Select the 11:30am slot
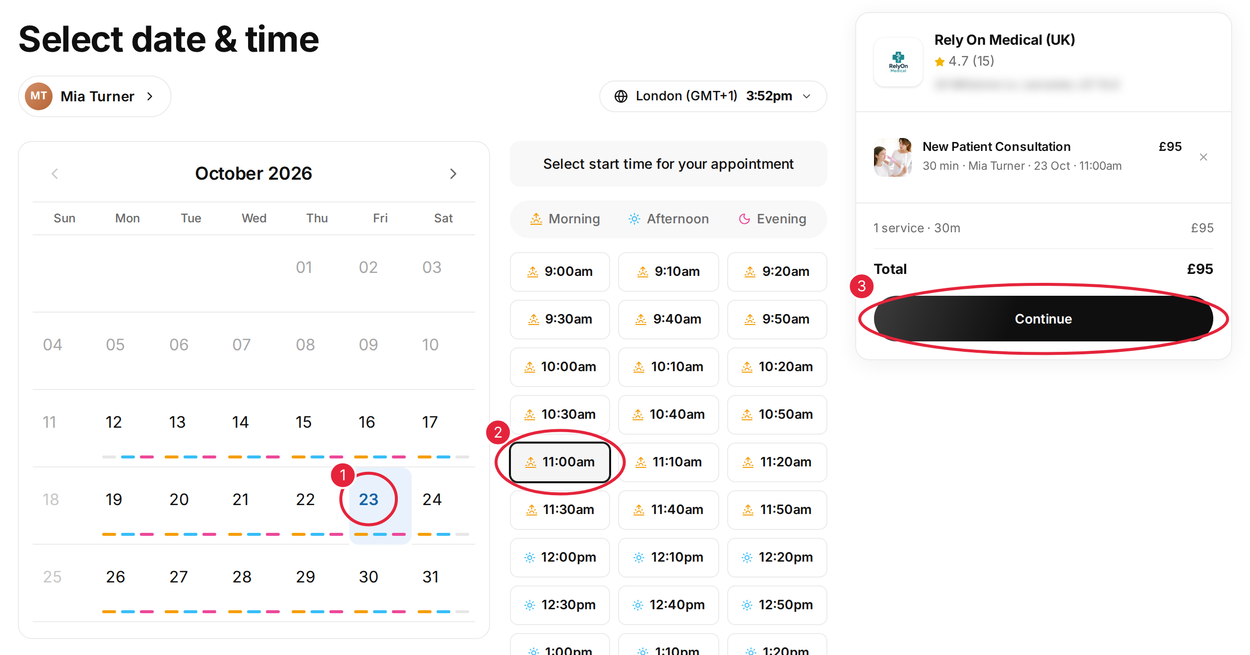Image resolution: width=1250 pixels, height=655 pixels. pos(560,510)
